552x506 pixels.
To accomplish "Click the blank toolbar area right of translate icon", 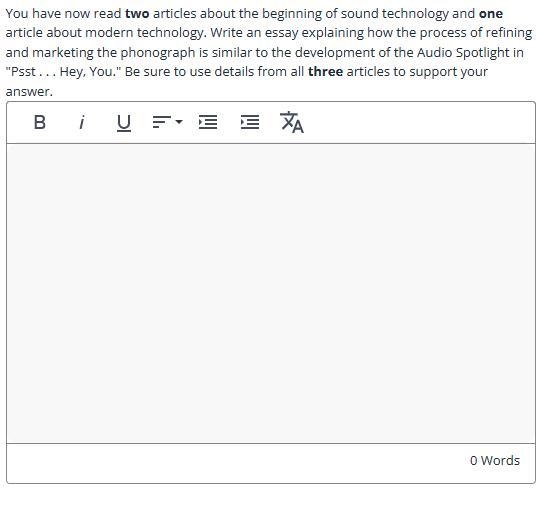I will (x=419, y=123).
